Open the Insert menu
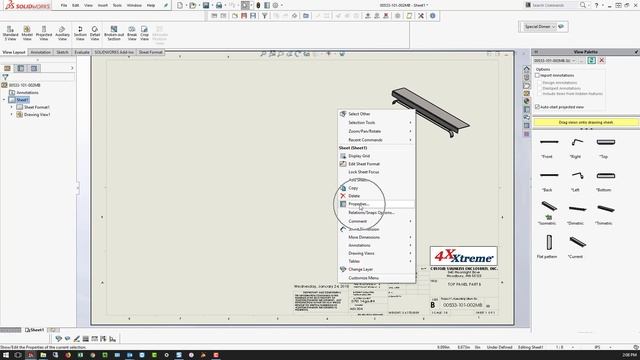 (102, 5)
